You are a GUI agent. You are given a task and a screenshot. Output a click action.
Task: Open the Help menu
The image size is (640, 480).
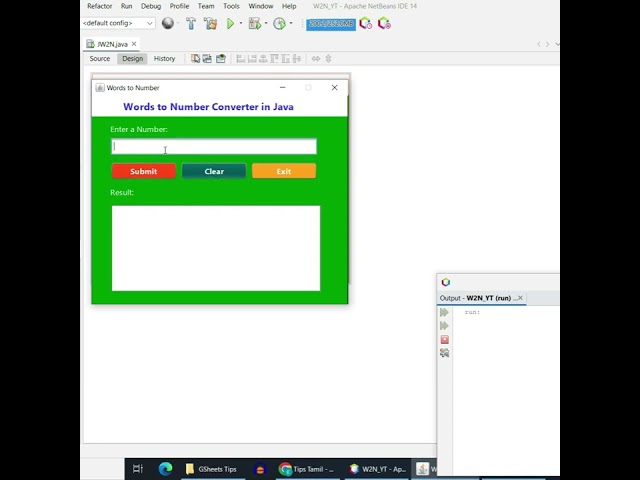coord(289,6)
